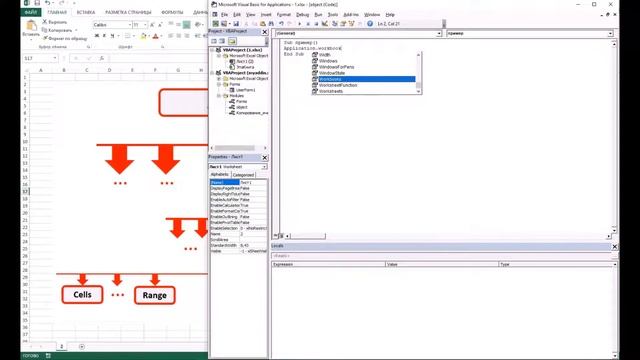
Task: Open the procedure dropdown at right of code window
Action: pyautogui.click(x=610, y=33)
